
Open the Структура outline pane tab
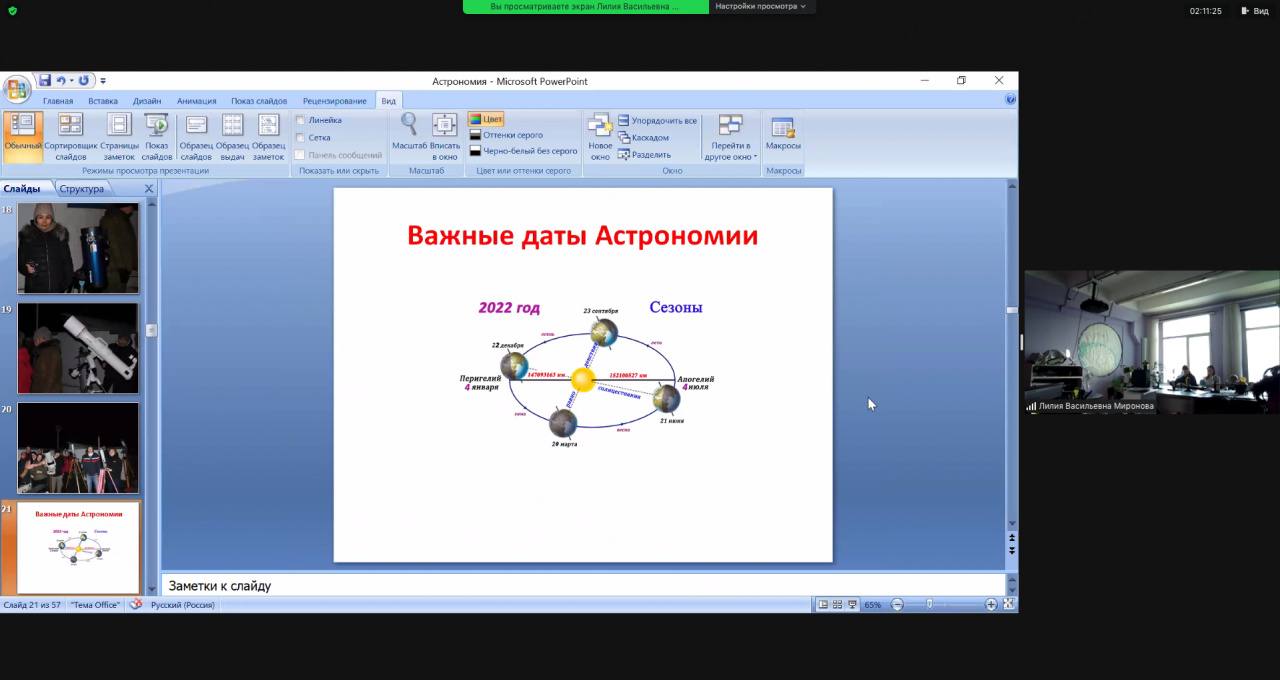pyautogui.click(x=81, y=189)
